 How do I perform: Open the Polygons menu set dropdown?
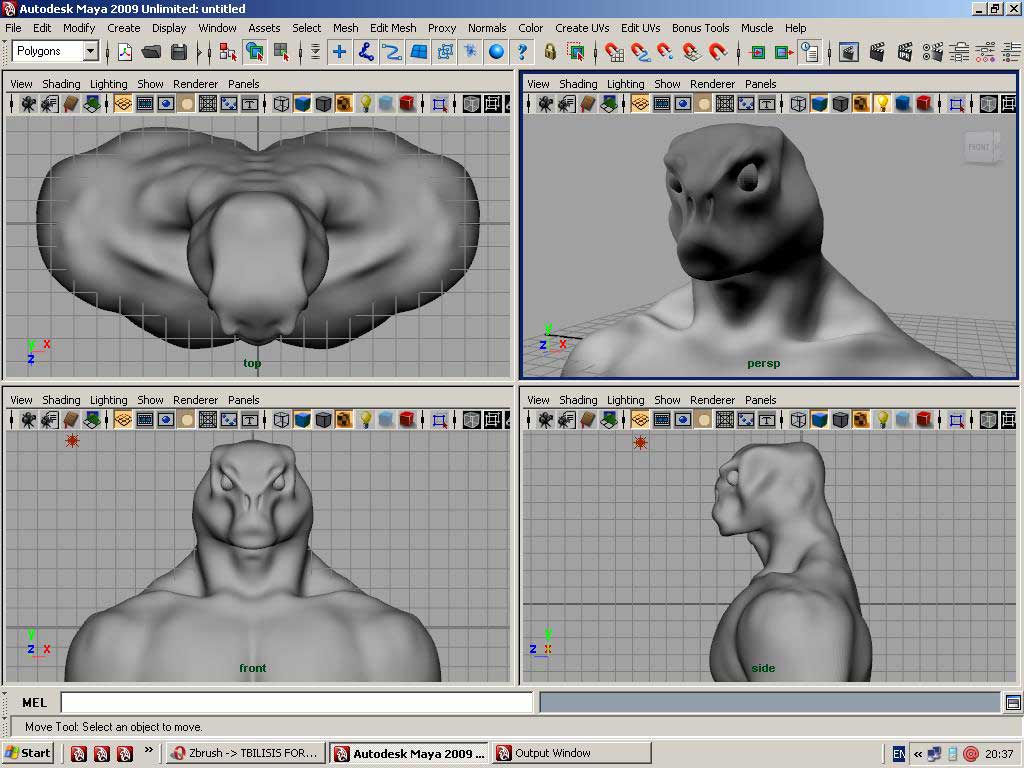pyautogui.click(x=90, y=51)
